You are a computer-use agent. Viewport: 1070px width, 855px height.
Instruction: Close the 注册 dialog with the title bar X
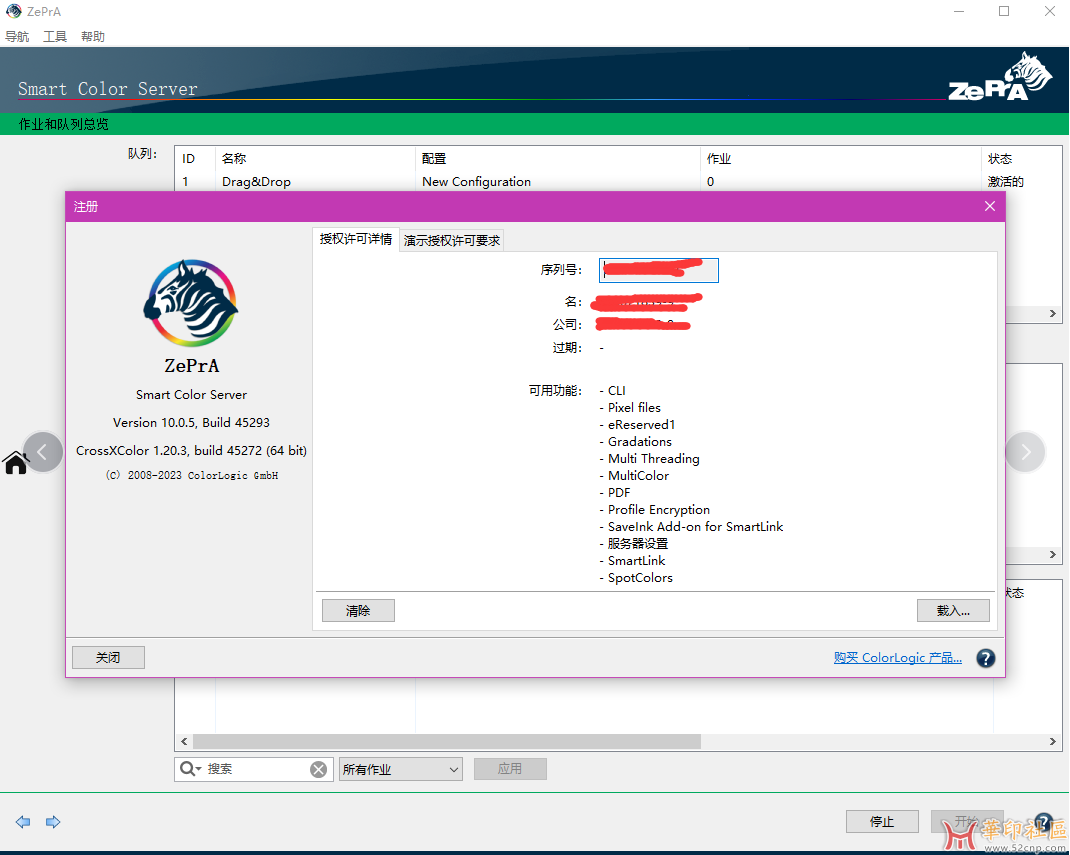[x=989, y=206]
